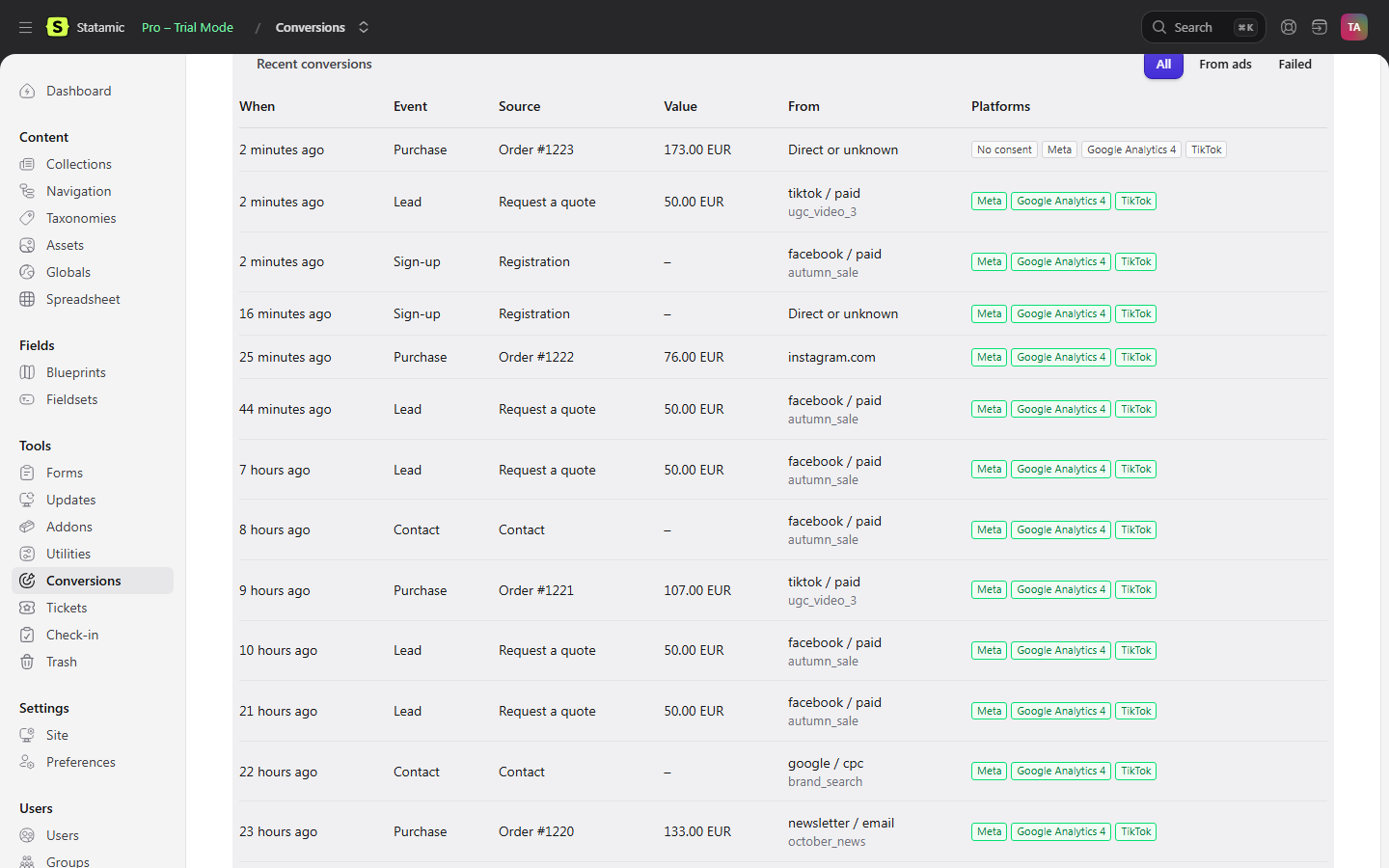The image size is (1389, 868).
Task: Go to Site settings
Action: click(x=93, y=735)
